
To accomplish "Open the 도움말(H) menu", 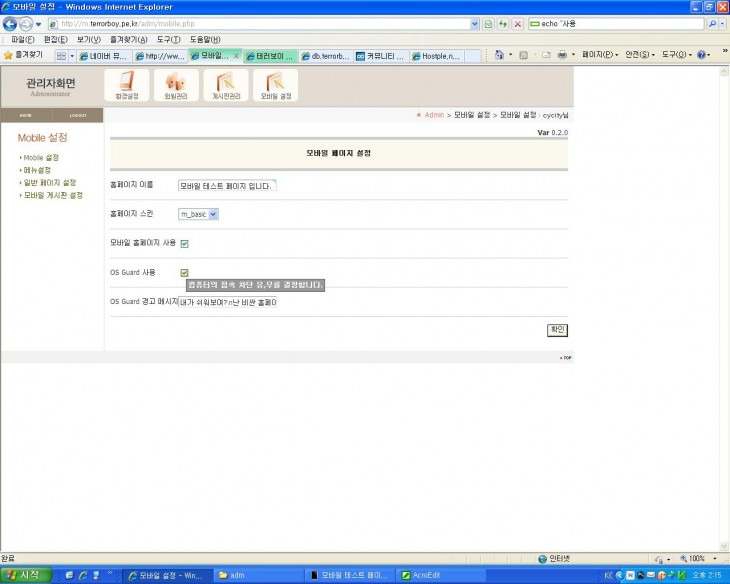I will pos(205,40).
